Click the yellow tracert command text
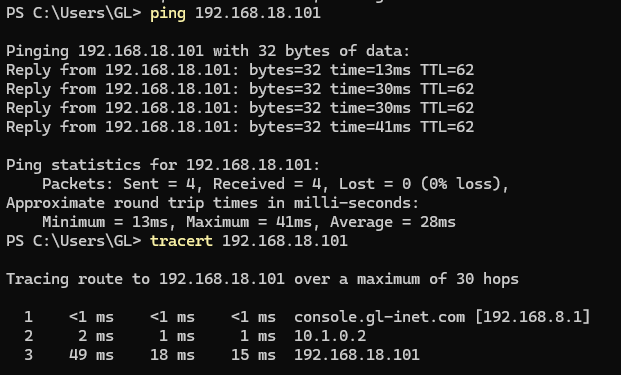Image resolution: width=621 pixels, height=375 pixels. click(181, 241)
